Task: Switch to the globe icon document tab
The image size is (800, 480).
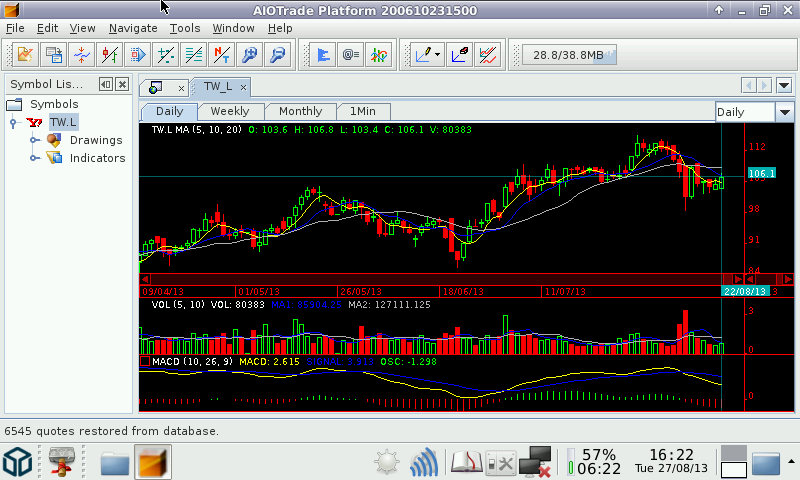Action: click(x=156, y=88)
